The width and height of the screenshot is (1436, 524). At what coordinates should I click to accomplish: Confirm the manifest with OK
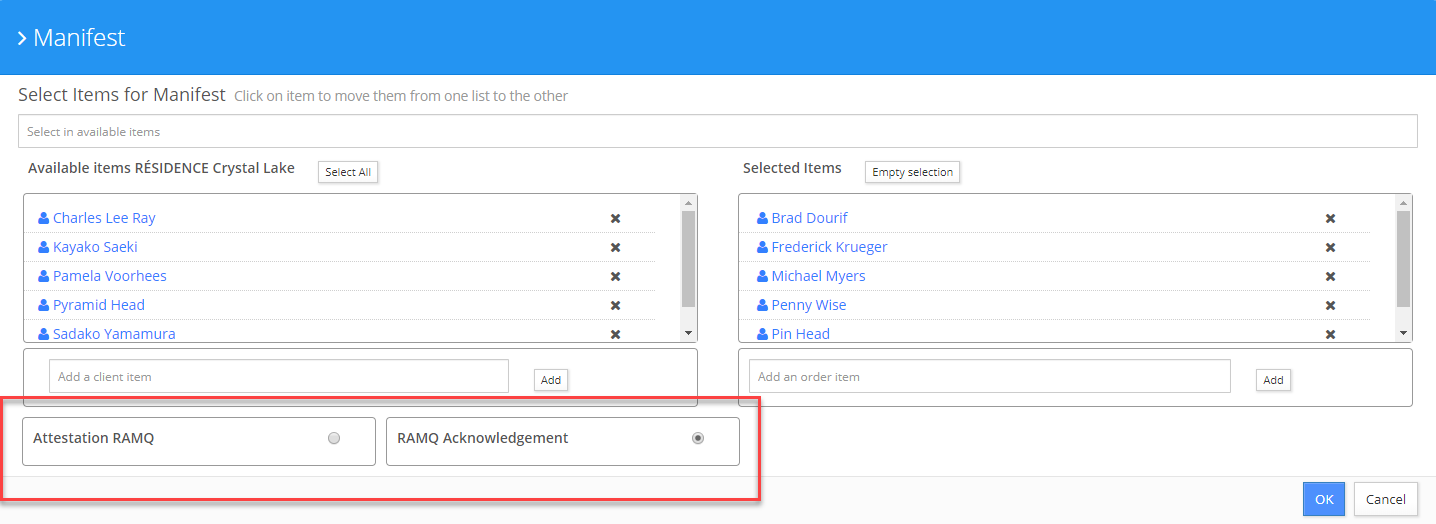(1324, 499)
